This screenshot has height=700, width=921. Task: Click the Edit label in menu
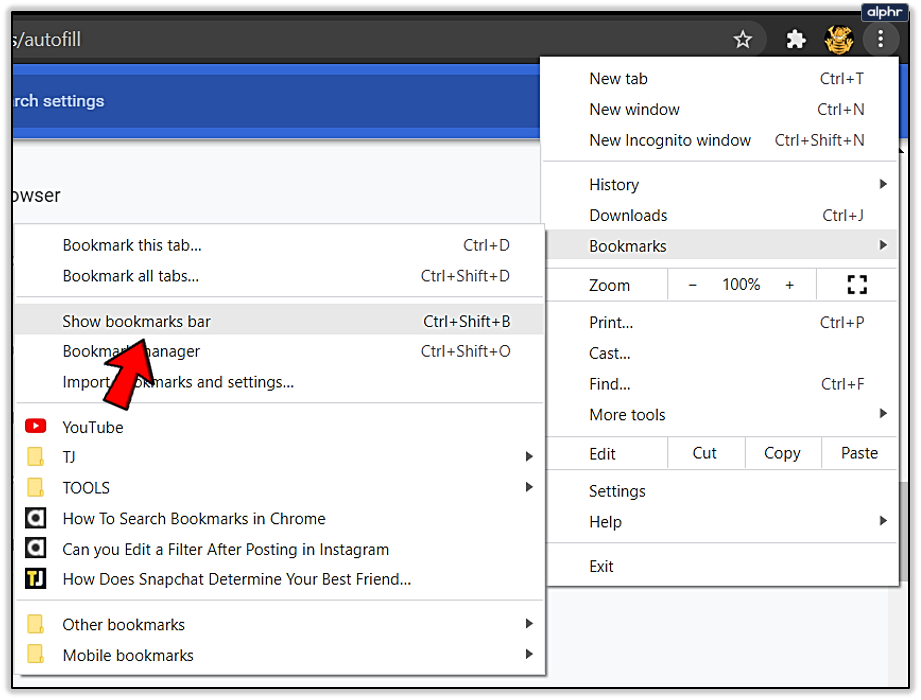602,454
